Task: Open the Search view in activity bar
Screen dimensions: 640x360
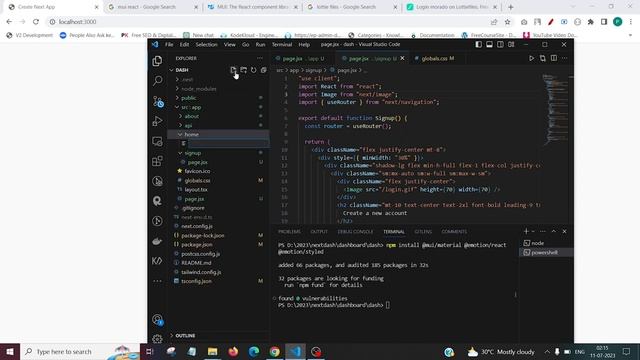Action: 157,81
